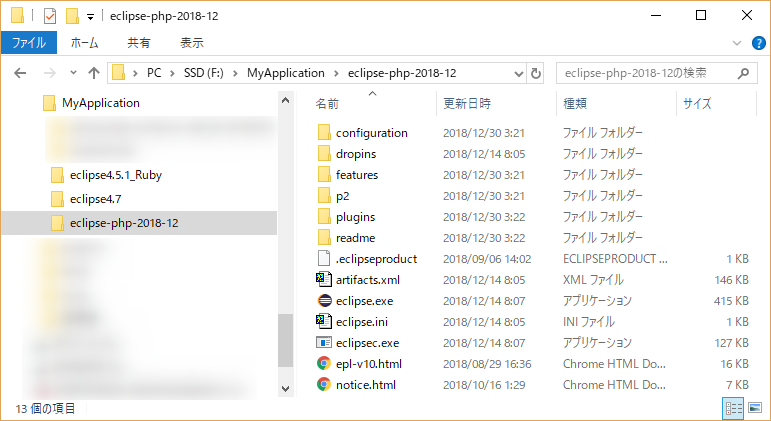Select the eclipse.ini file name
771x421 pixels.
coord(362,322)
